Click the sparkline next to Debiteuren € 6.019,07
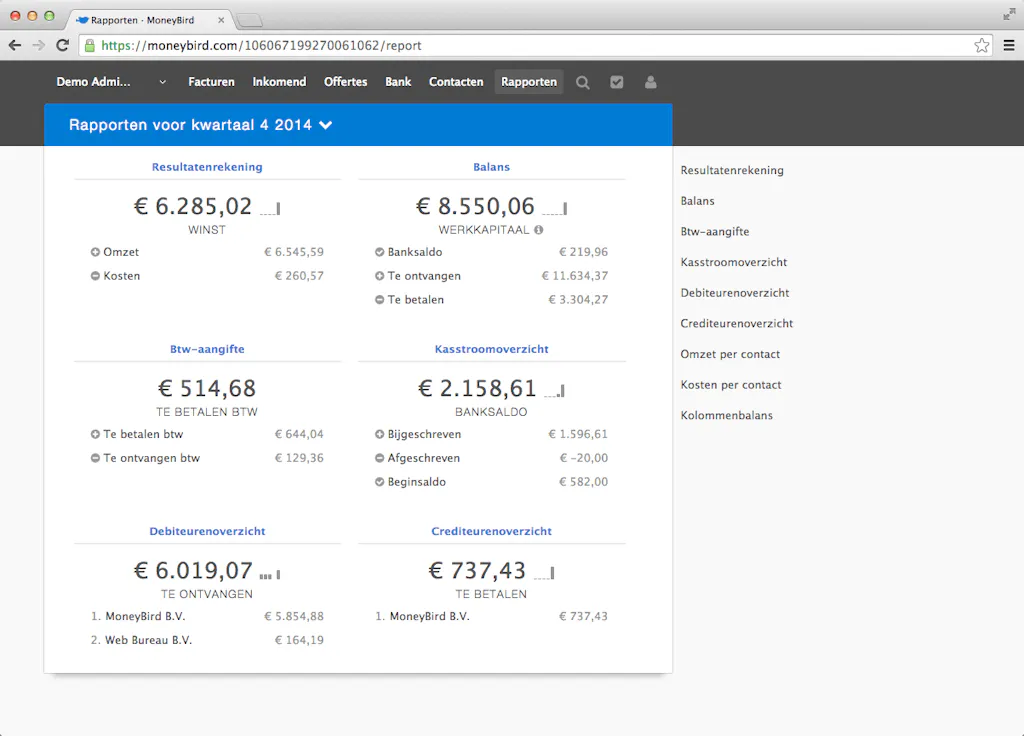 [x=270, y=575]
